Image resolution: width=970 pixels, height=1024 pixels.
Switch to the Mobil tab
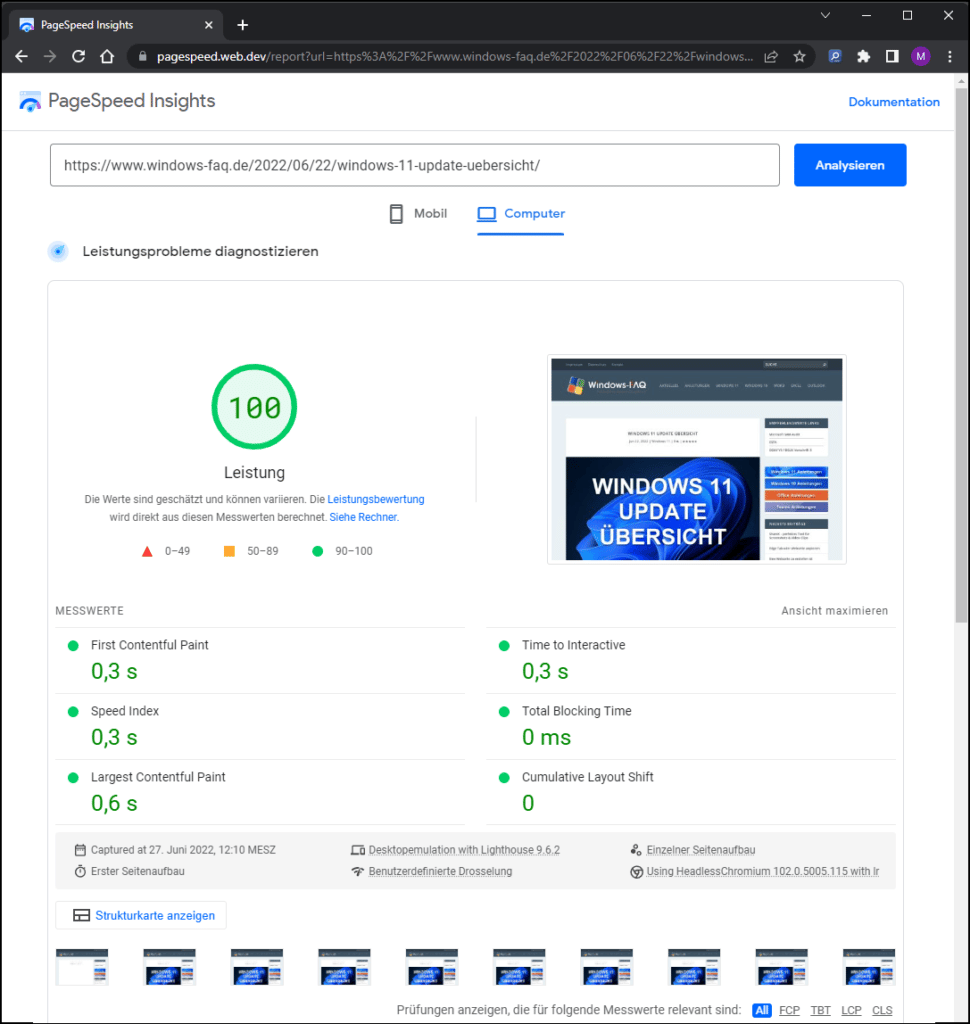pos(419,214)
